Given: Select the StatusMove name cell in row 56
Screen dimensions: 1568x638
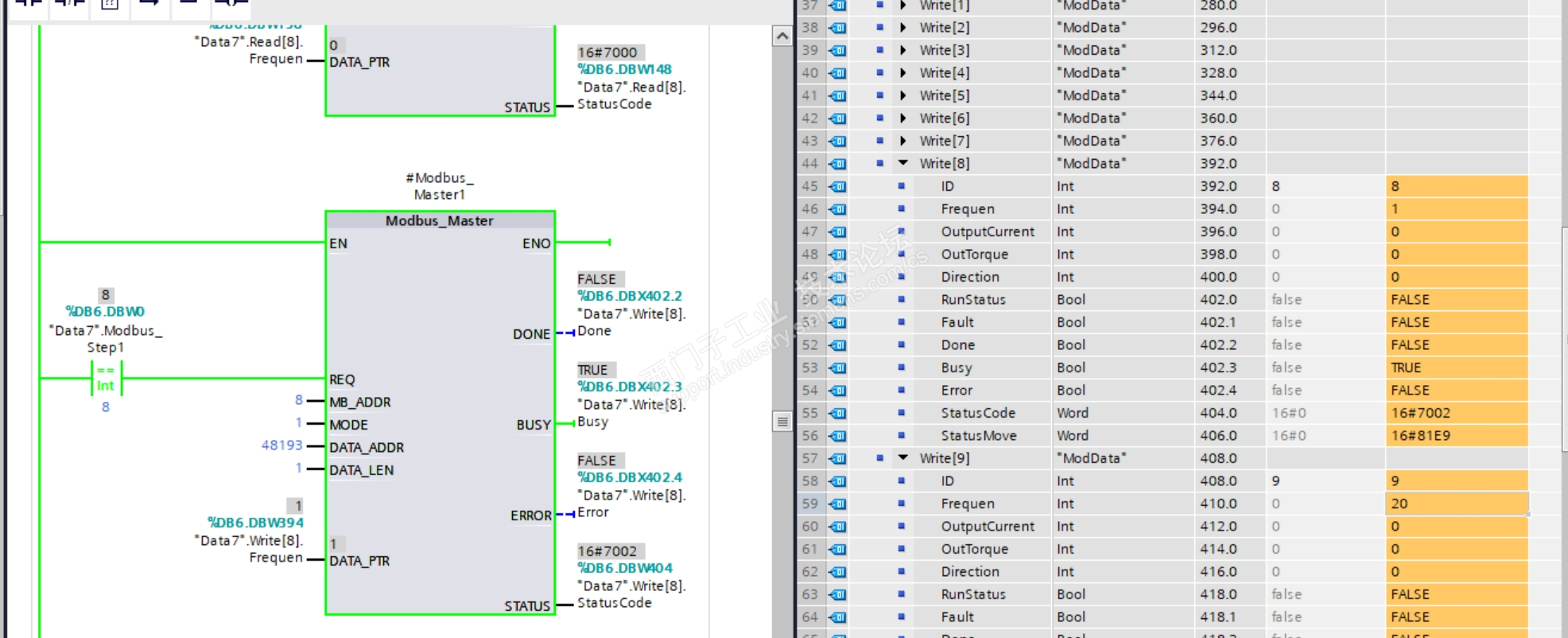Looking at the screenshot, I should point(979,436).
